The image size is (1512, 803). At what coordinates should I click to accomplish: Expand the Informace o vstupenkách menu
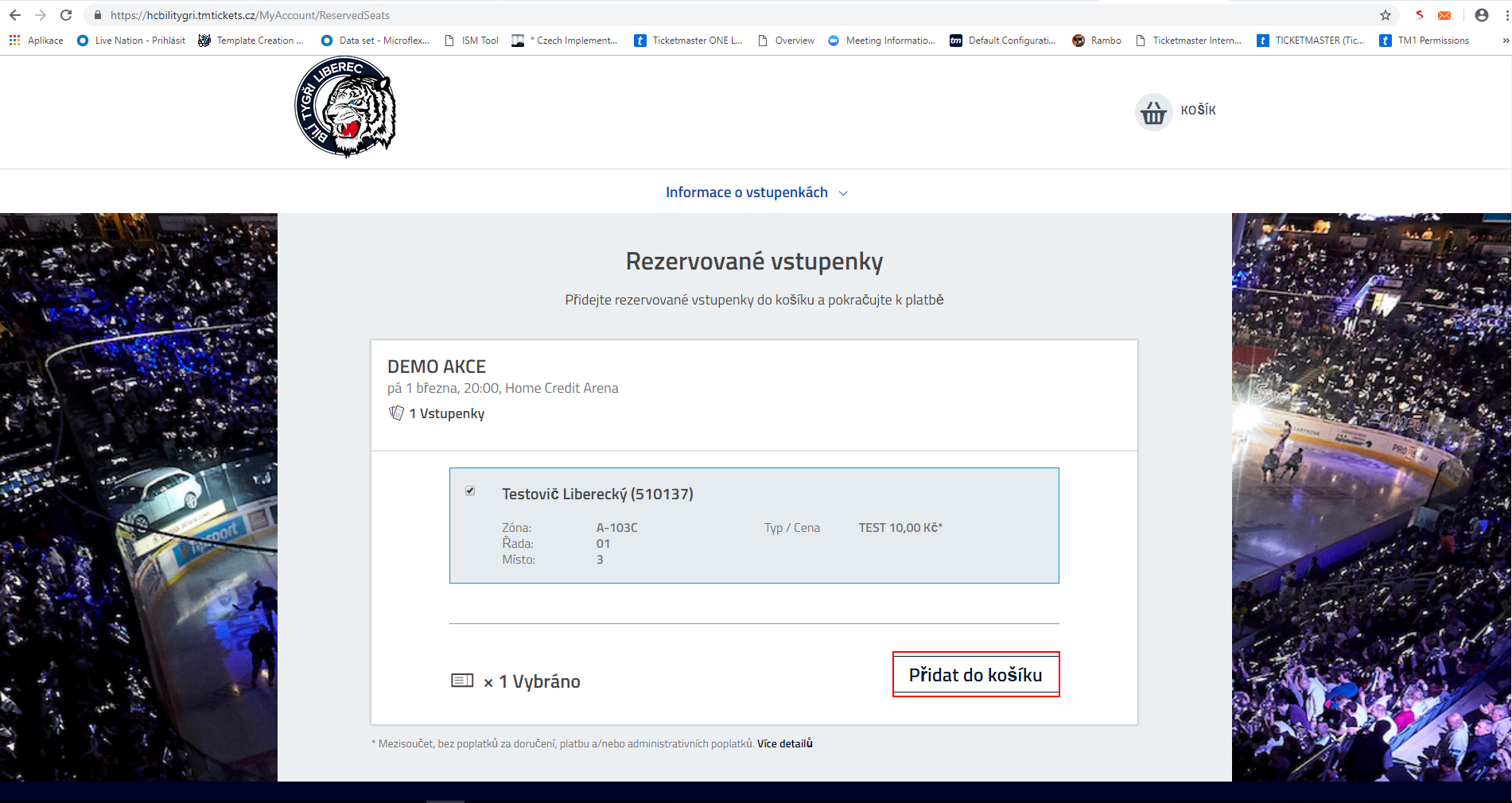[x=756, y=192]
